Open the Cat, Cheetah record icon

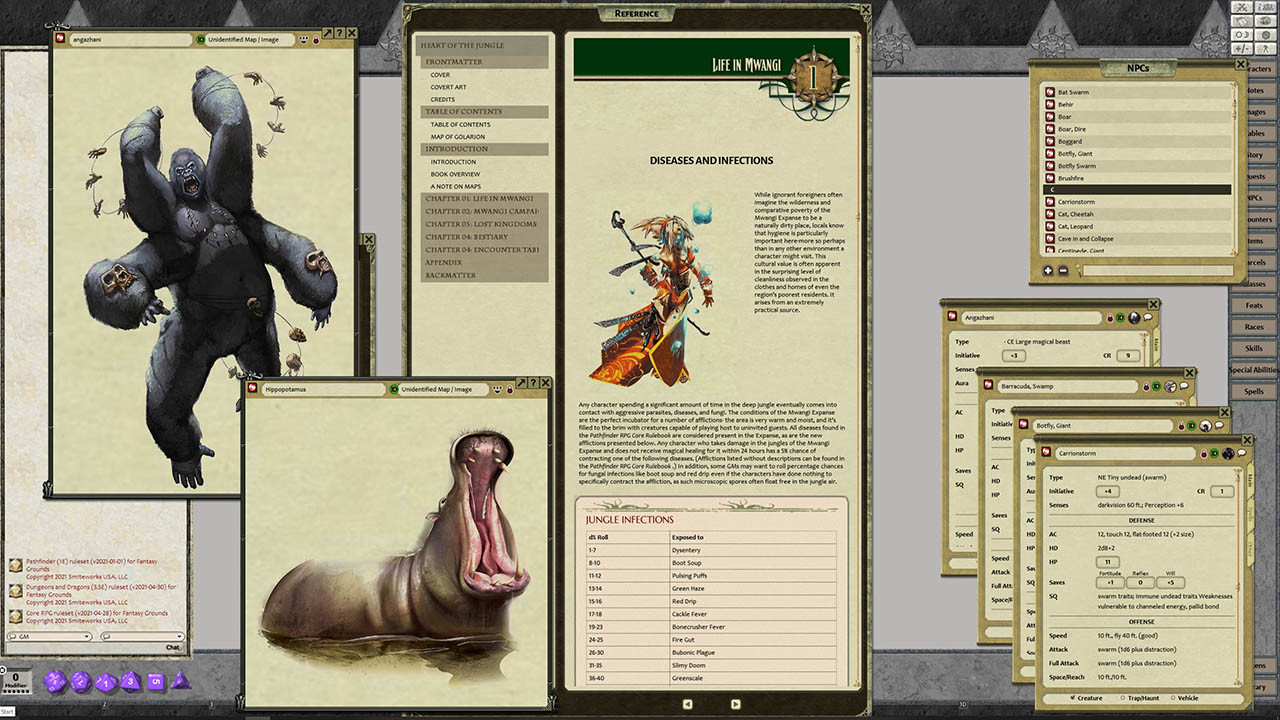[x=1050, y=214]
